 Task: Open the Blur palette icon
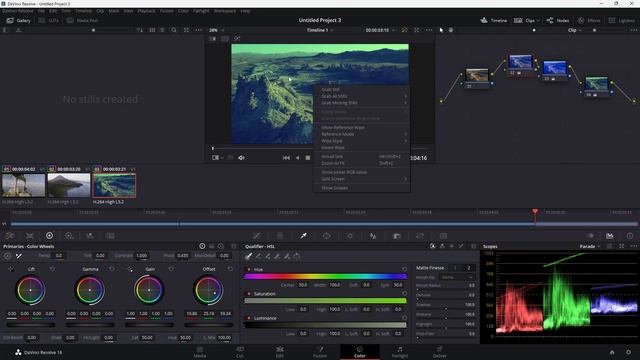coord(373,236)
